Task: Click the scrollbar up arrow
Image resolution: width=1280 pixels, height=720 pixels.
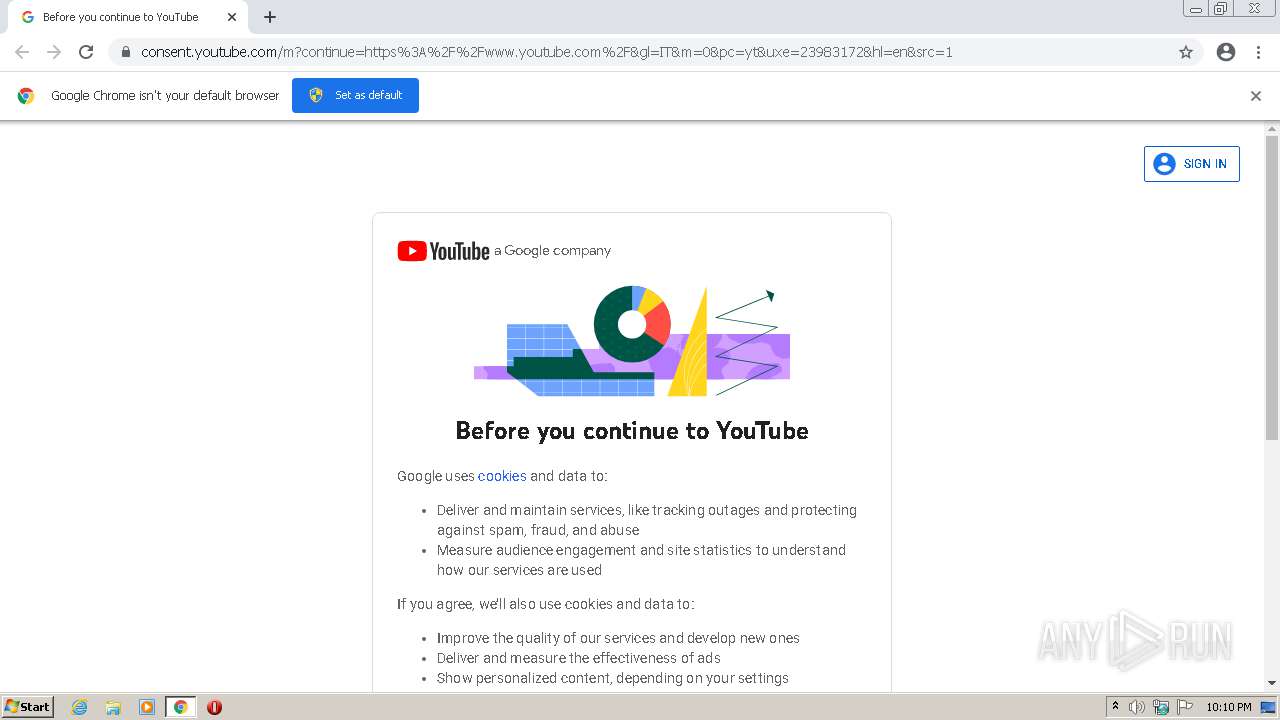Action: [1272, 129]
